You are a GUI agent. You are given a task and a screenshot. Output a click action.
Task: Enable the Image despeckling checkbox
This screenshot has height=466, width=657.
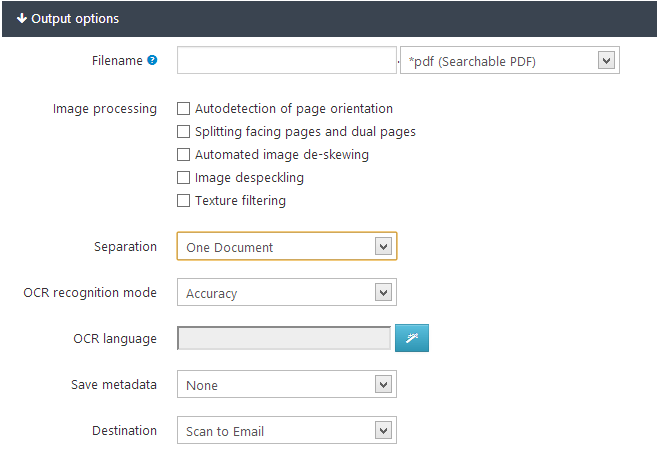coord(183,178)
